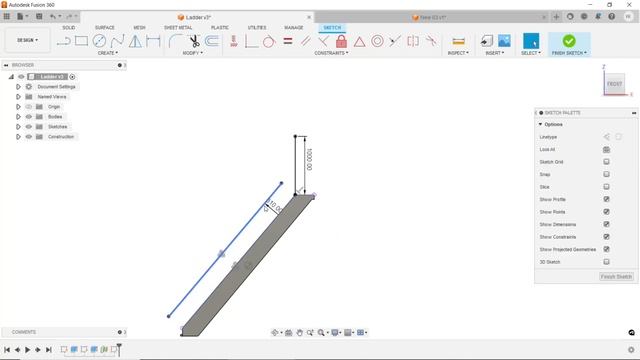640x360 pixels.
Task: Apply the Collinear constraint
Action: [395, 41]
